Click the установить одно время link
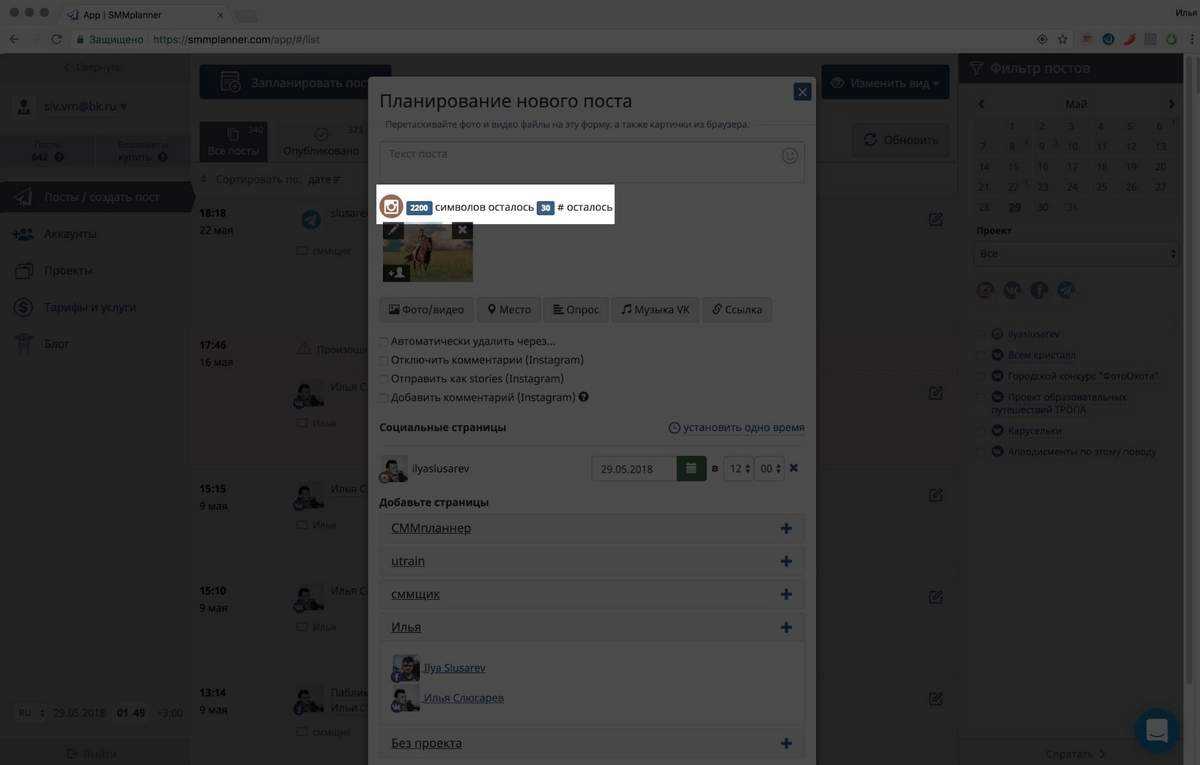The height and width of the screenshot is (765, 1200). (x=736, y=428)
